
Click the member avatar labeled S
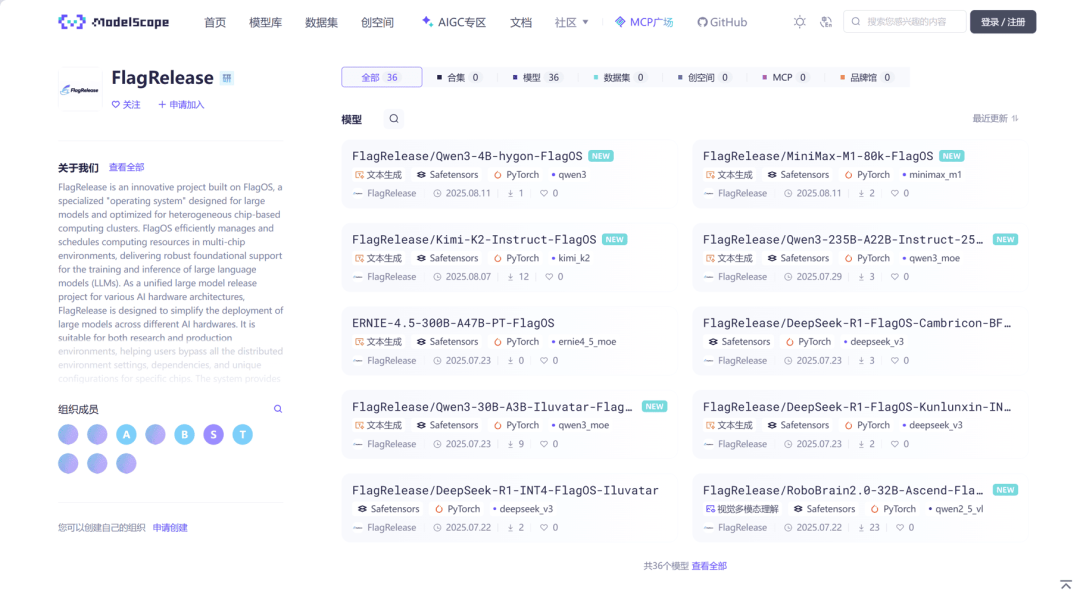[x=214, y=435]
